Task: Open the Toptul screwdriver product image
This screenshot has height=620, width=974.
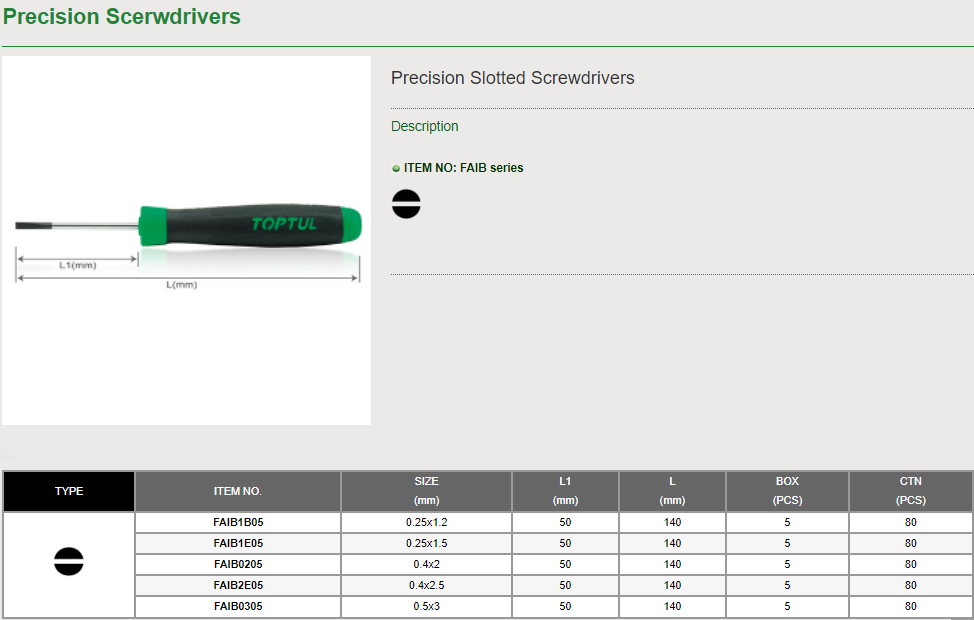Action: [x=186, y=240]
